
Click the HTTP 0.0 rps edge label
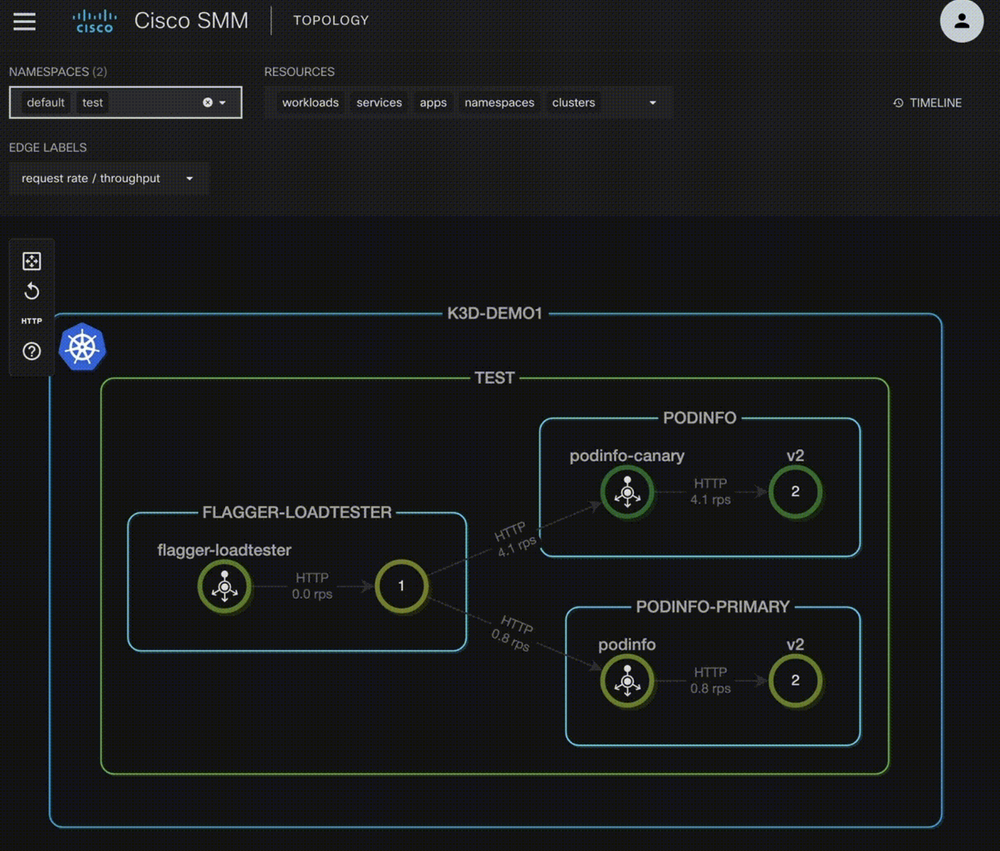click(x=312, y=586)
